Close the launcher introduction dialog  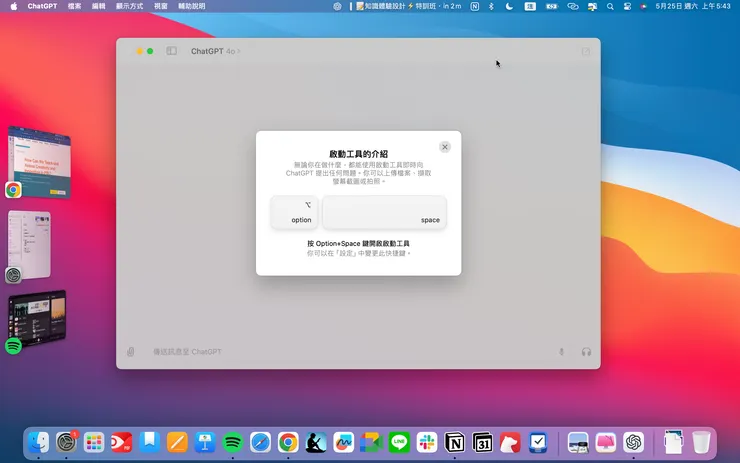click(x=445, y=147)
